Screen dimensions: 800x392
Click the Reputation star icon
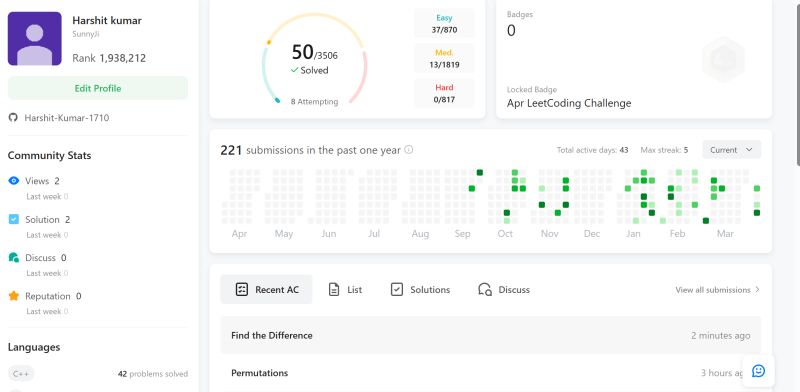click(x=14, y=296)
